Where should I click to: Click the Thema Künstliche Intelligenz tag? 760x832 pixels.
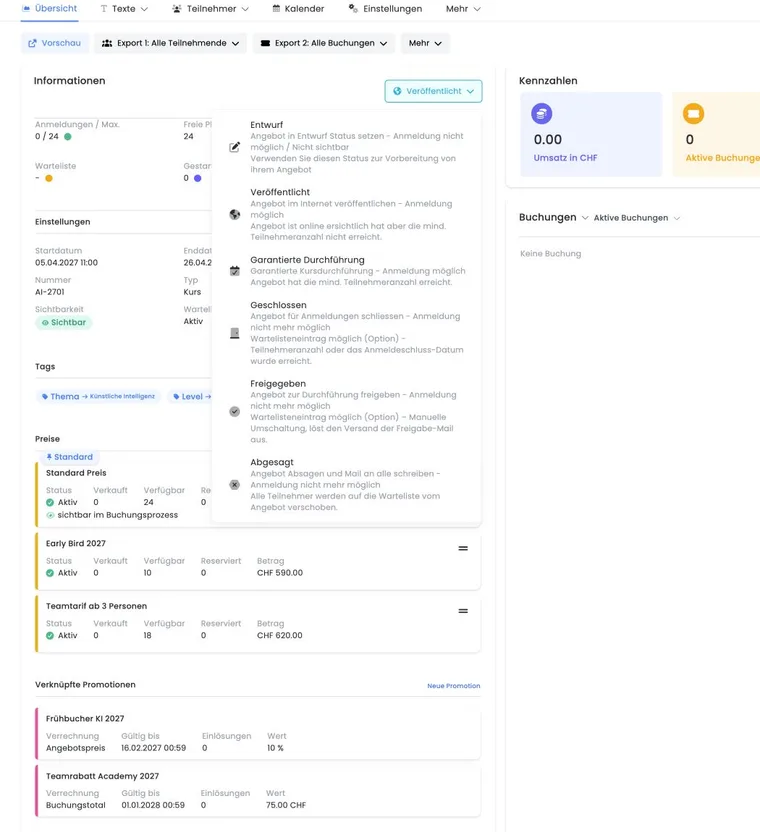pyautogui.click(x=98, y=396)
